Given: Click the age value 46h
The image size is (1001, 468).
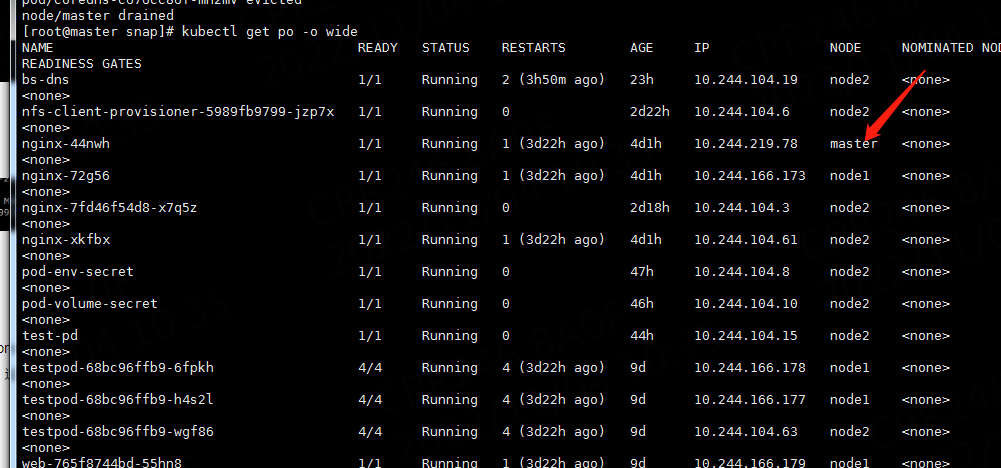Looking at the screenshot, I should 642,303.
